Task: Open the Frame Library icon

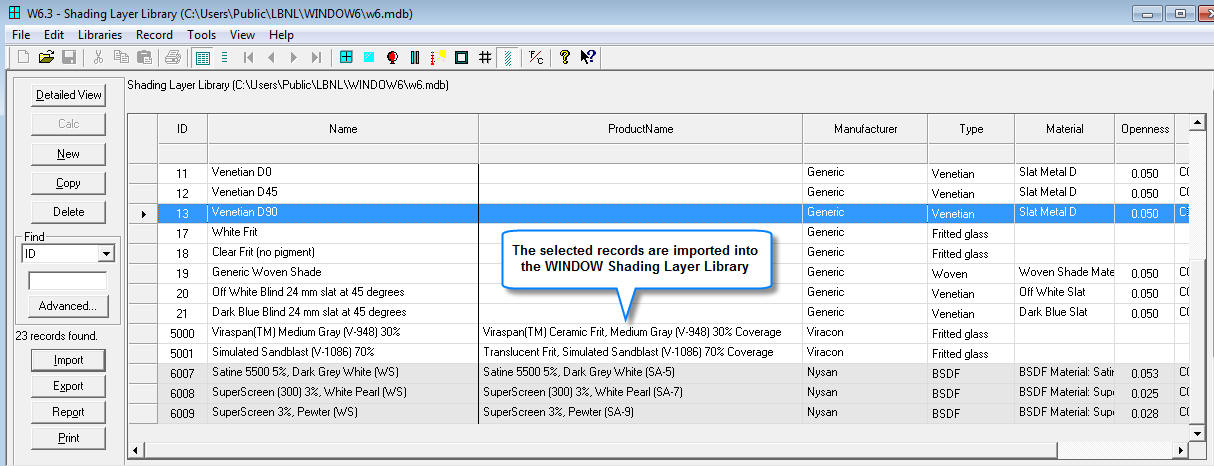Action: point(461,57)
